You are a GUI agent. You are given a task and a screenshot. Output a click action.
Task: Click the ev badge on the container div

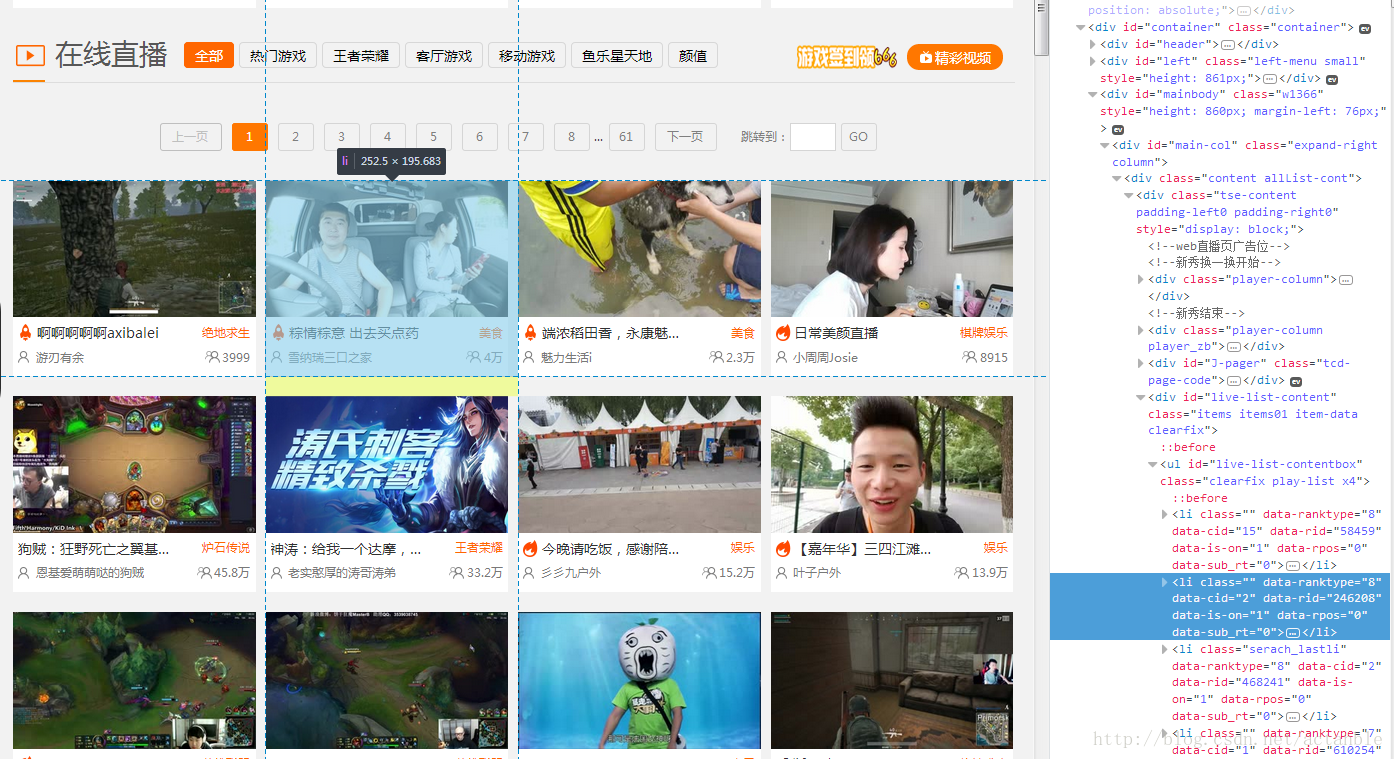click(x=1365, y=28)
